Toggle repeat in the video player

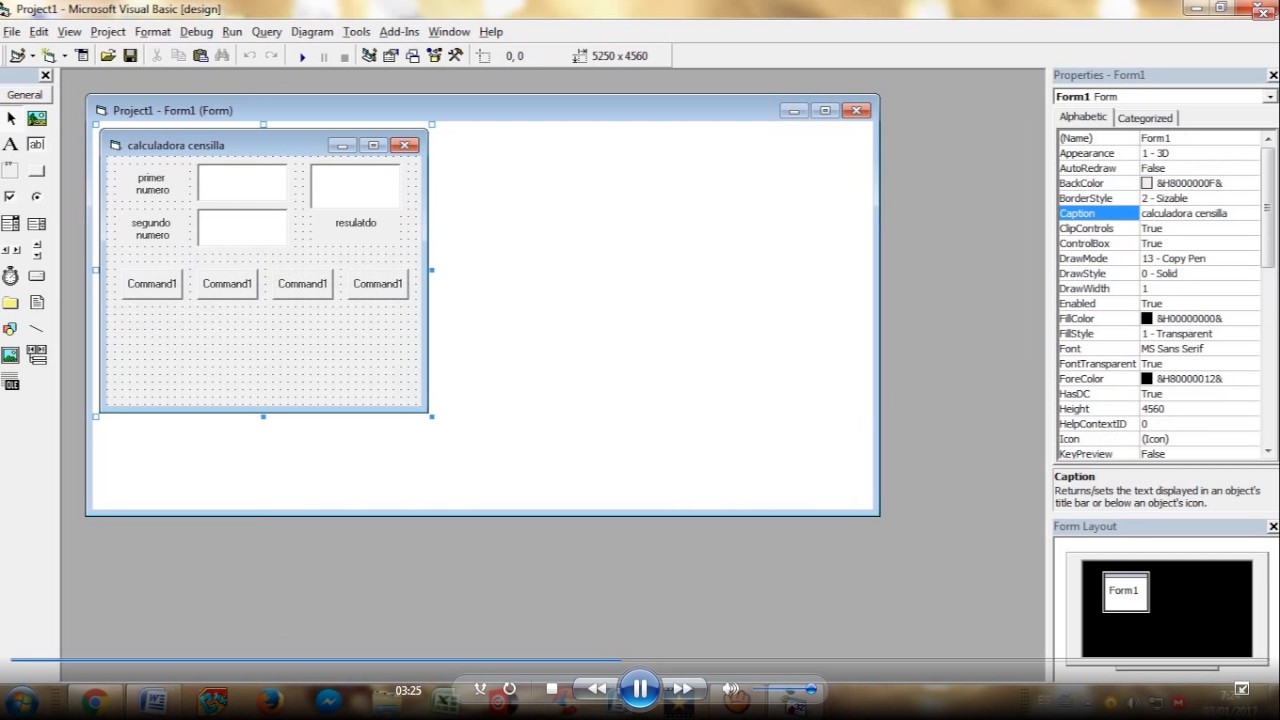(509, 689)
